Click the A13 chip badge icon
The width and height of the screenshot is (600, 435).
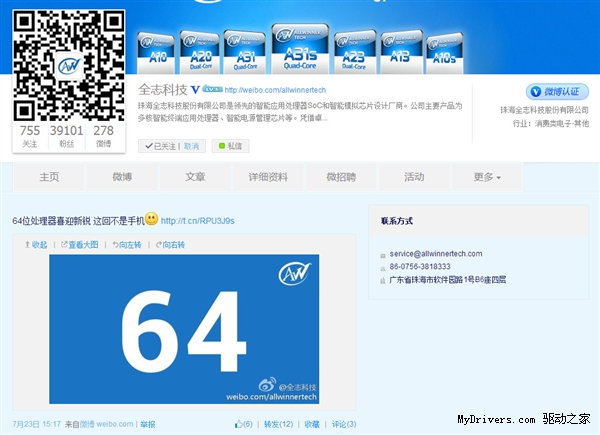402,52
